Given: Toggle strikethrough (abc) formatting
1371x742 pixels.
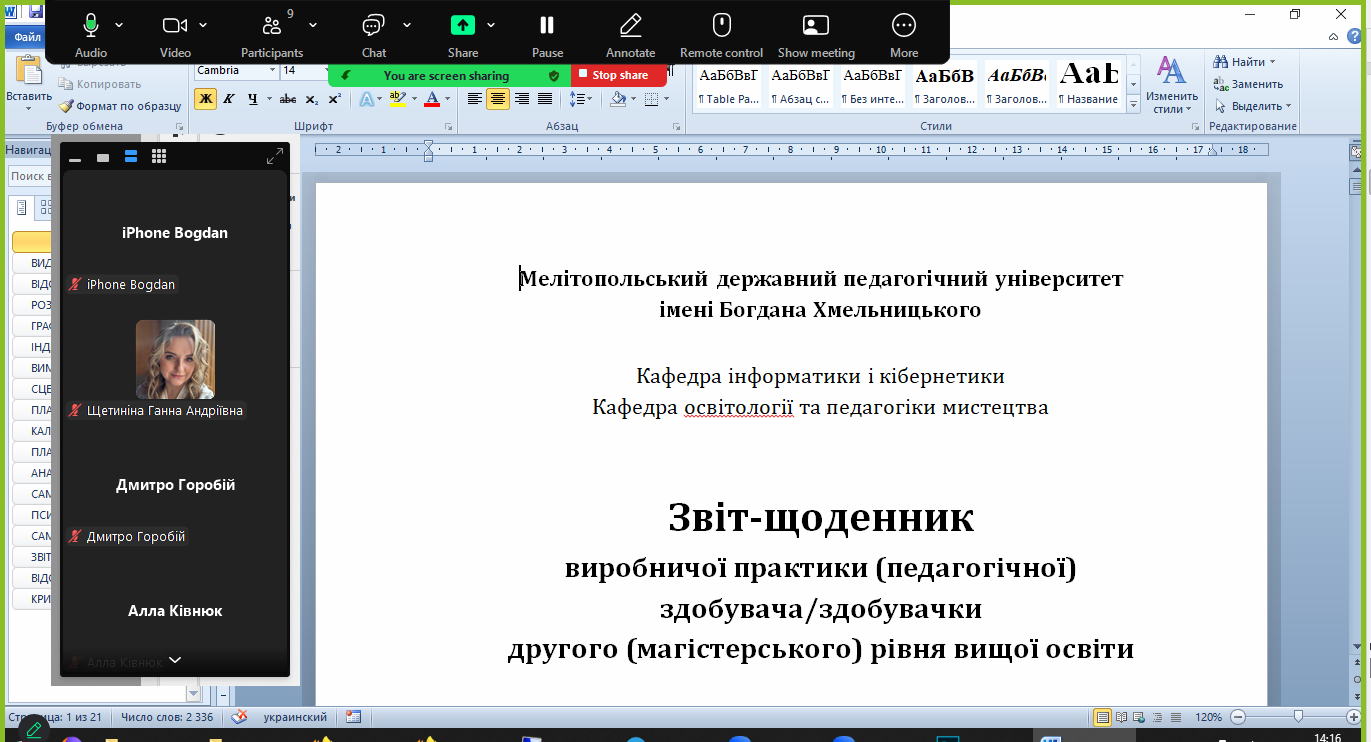Looking at the screenshot, I should pos(288,98).
